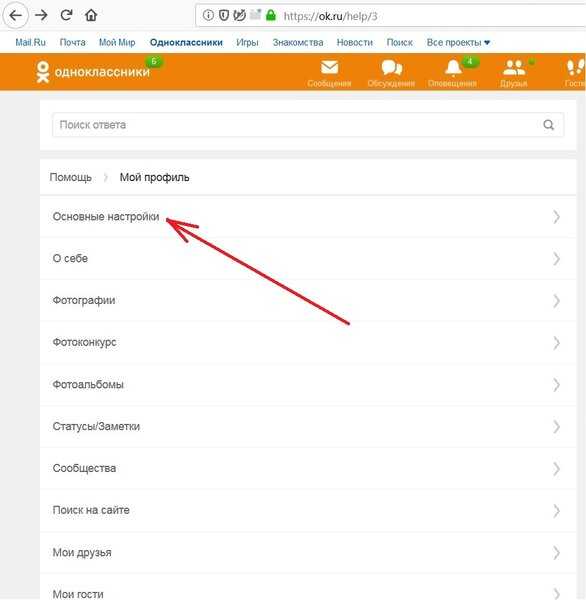Go to browser home page icon
The image size is (586, 600).
91,15
